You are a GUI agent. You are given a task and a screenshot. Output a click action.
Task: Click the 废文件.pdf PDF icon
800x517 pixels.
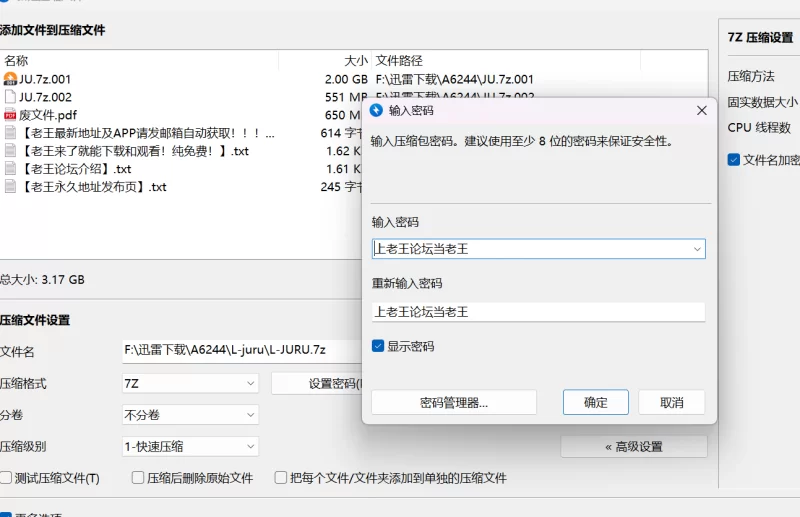click(x=10, y=115)
